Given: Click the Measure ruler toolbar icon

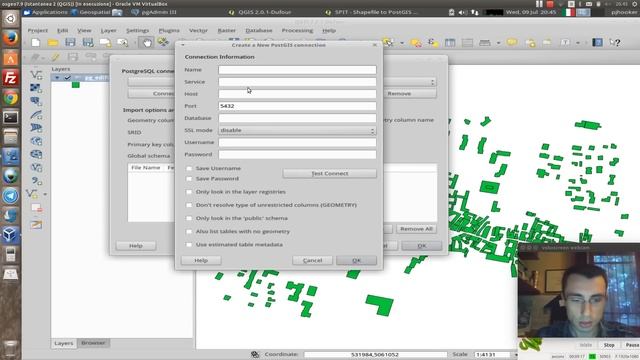Looking at the screenshot, I should coord(485,42).
